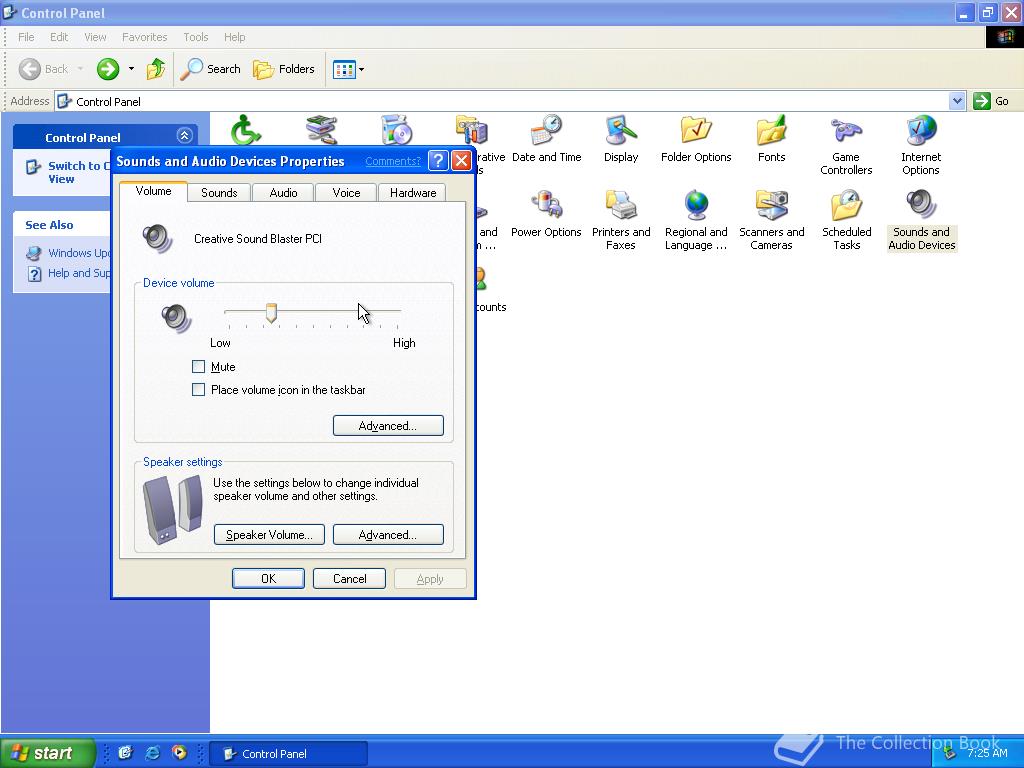Switch to the Audio tab
This screenshot has height=768, width=1024.
tap(283, 193)
